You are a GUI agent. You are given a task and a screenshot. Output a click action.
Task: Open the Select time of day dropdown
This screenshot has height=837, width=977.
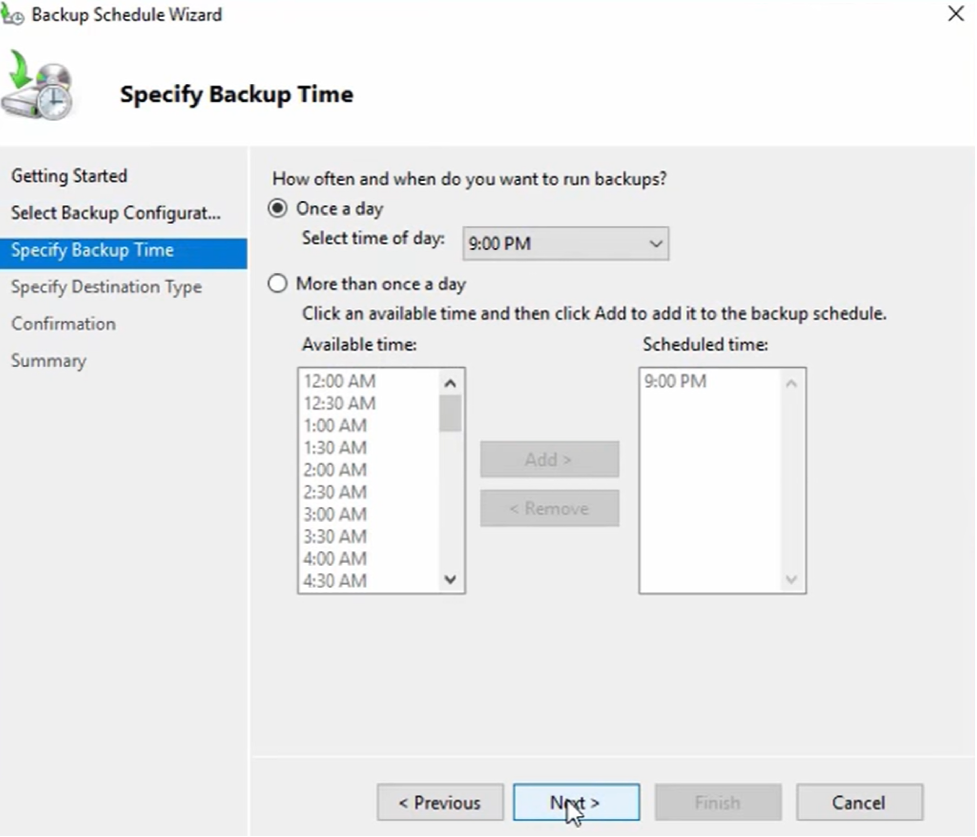pyautogui.click(x=565, y=243)
